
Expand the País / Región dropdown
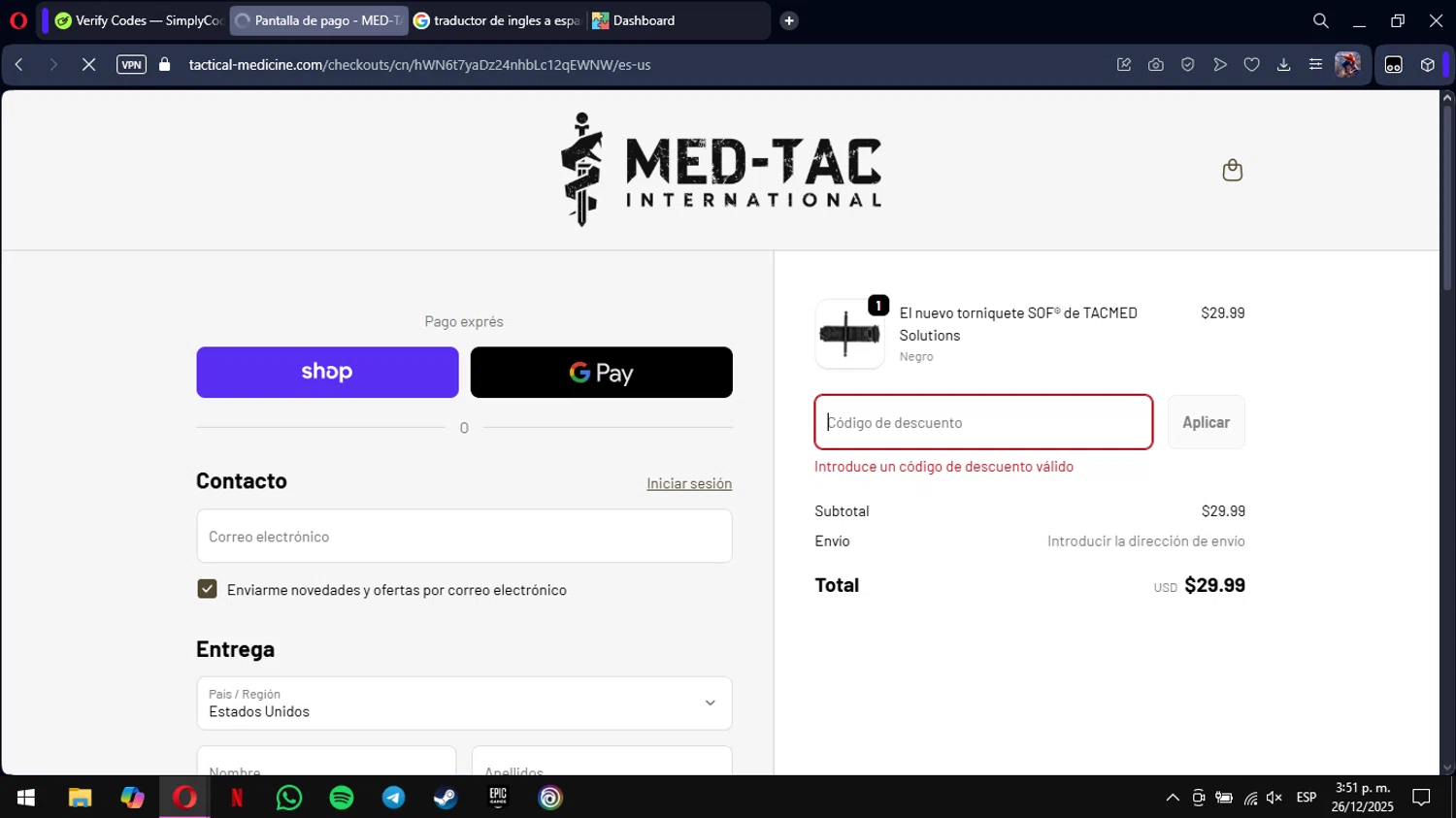(464, 703)
